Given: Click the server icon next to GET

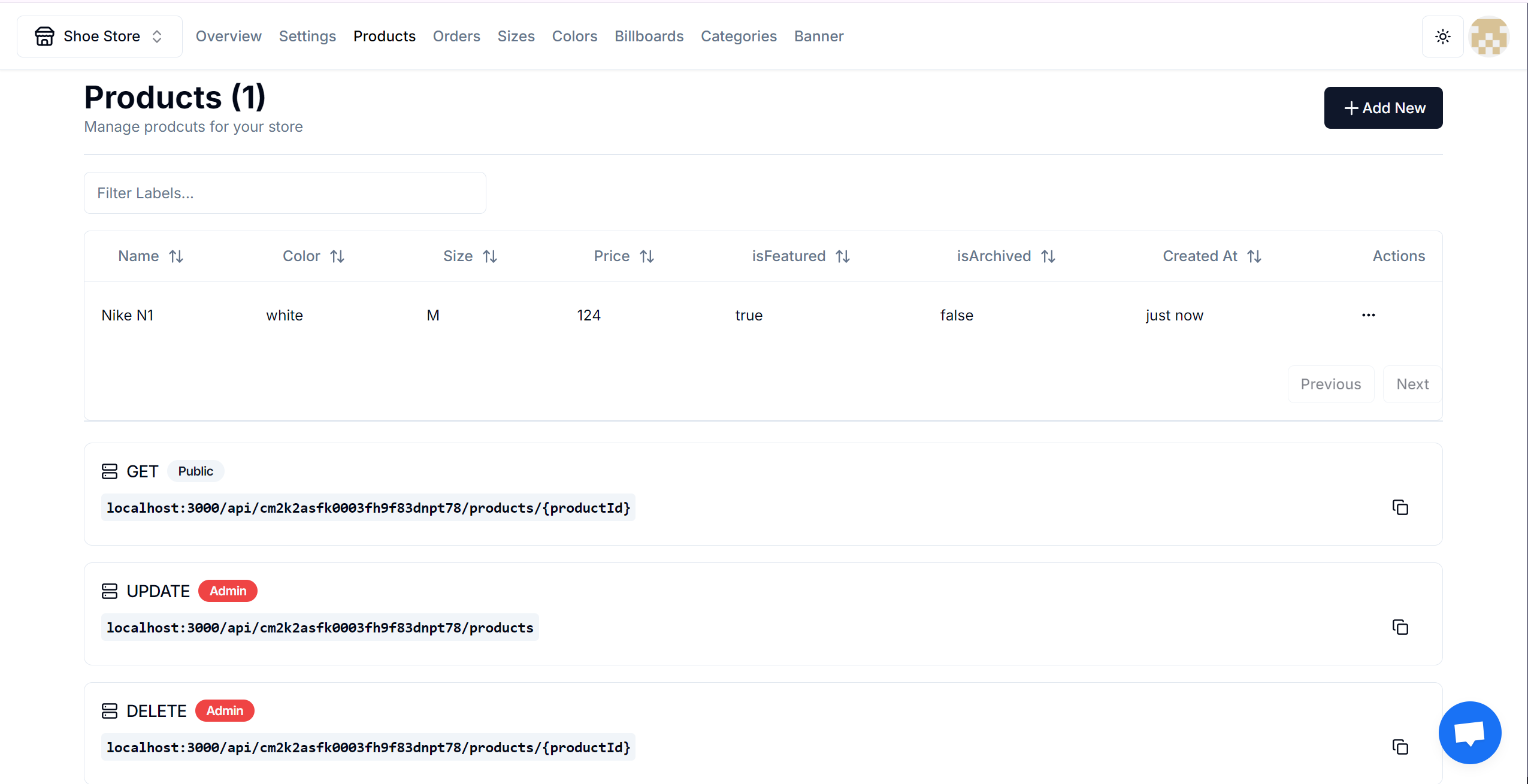Looking at the screenshot, I should 110,471.
